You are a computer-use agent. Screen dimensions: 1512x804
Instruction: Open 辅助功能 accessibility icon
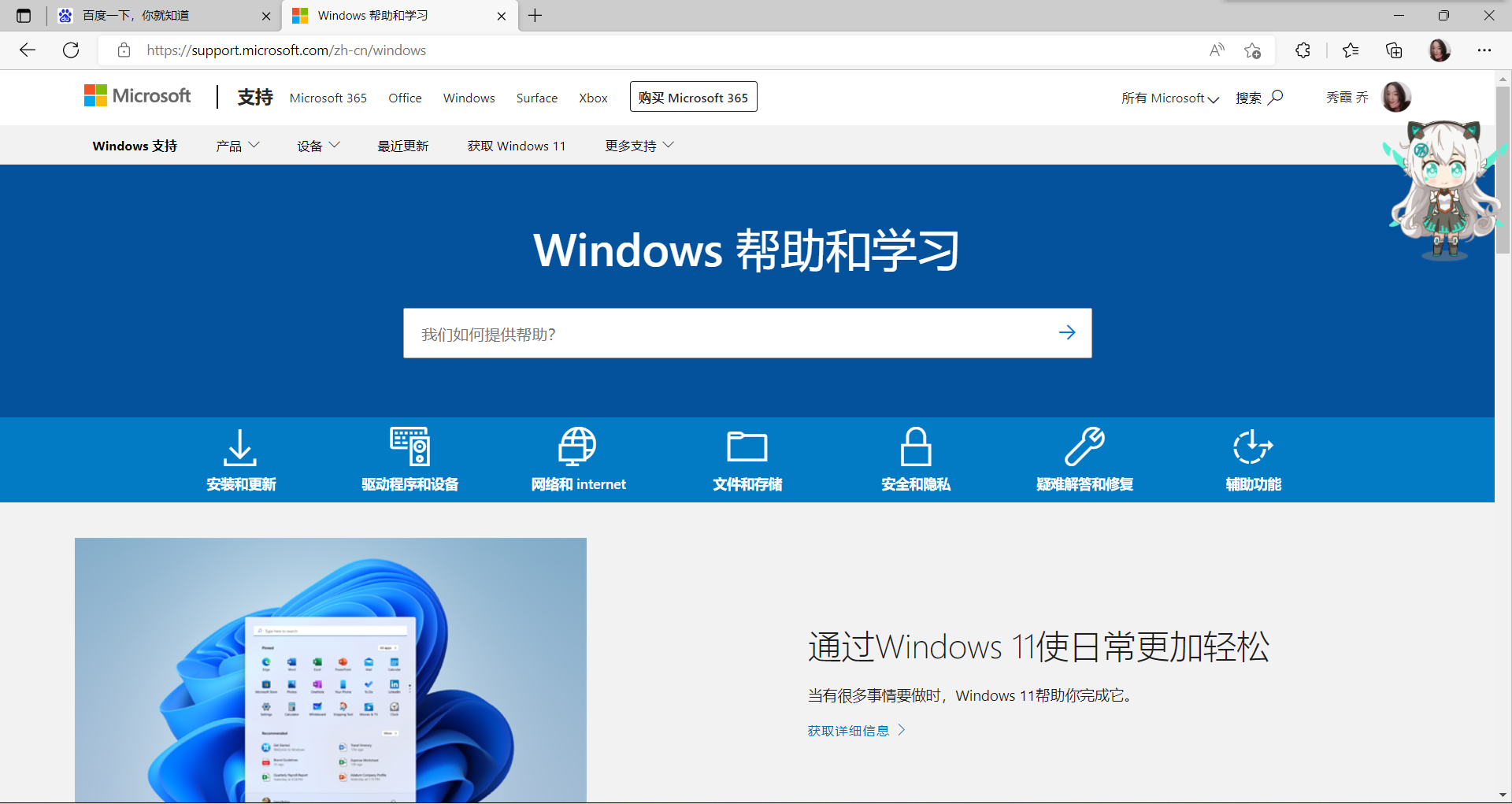click(x=1253, y=446)
